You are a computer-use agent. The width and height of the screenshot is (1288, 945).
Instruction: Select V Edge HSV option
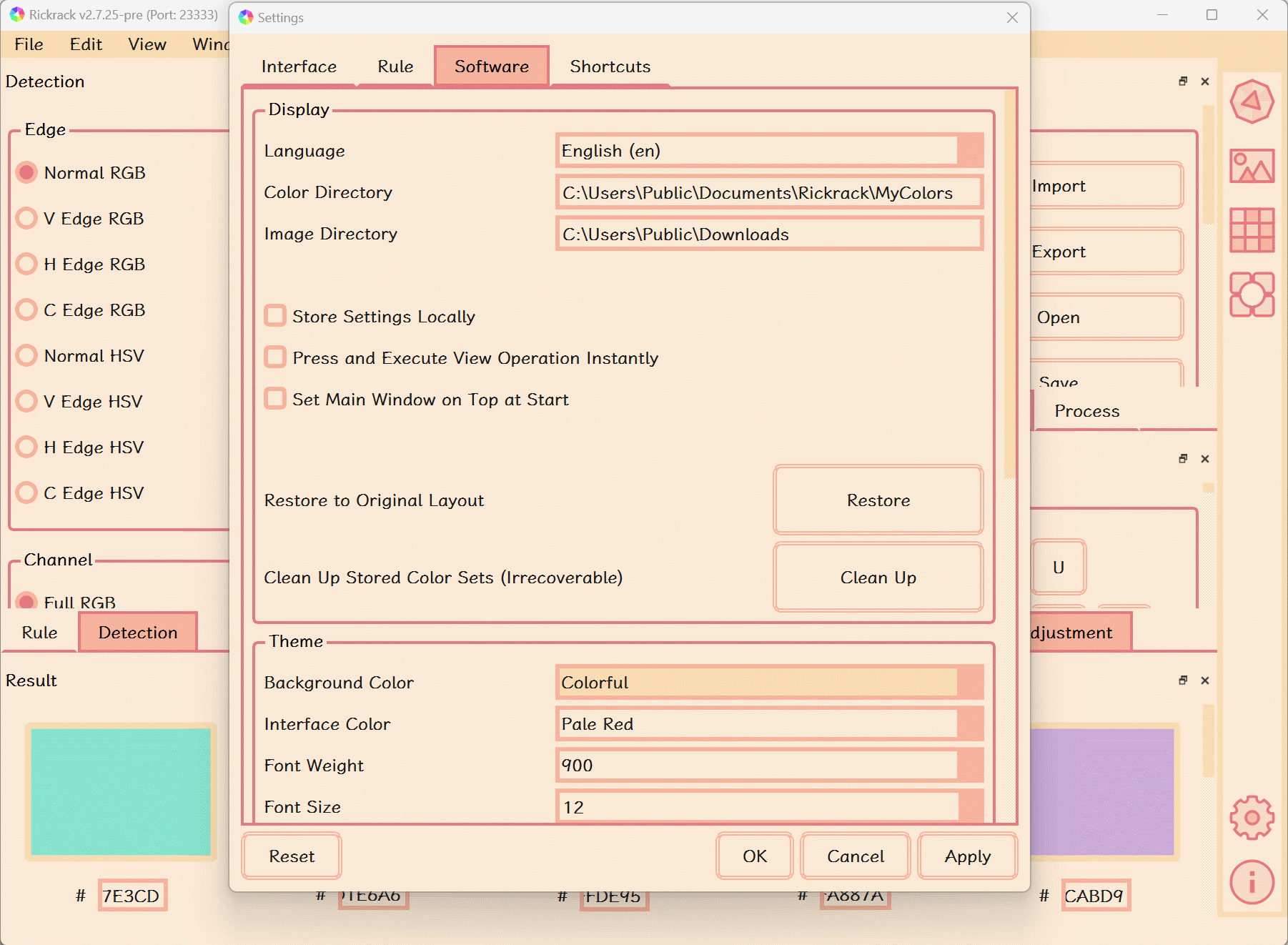(x=79, y=402)
